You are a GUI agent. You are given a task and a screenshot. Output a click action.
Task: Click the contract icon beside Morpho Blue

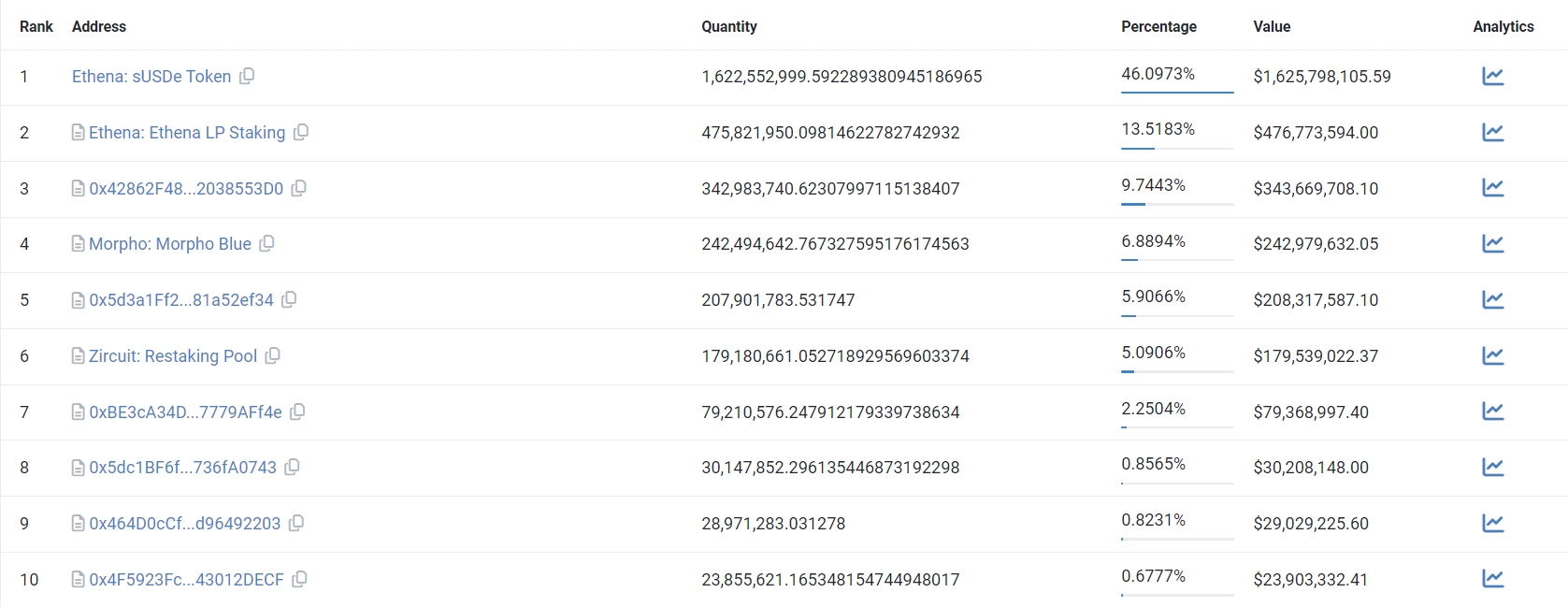(x=79, y=244)
